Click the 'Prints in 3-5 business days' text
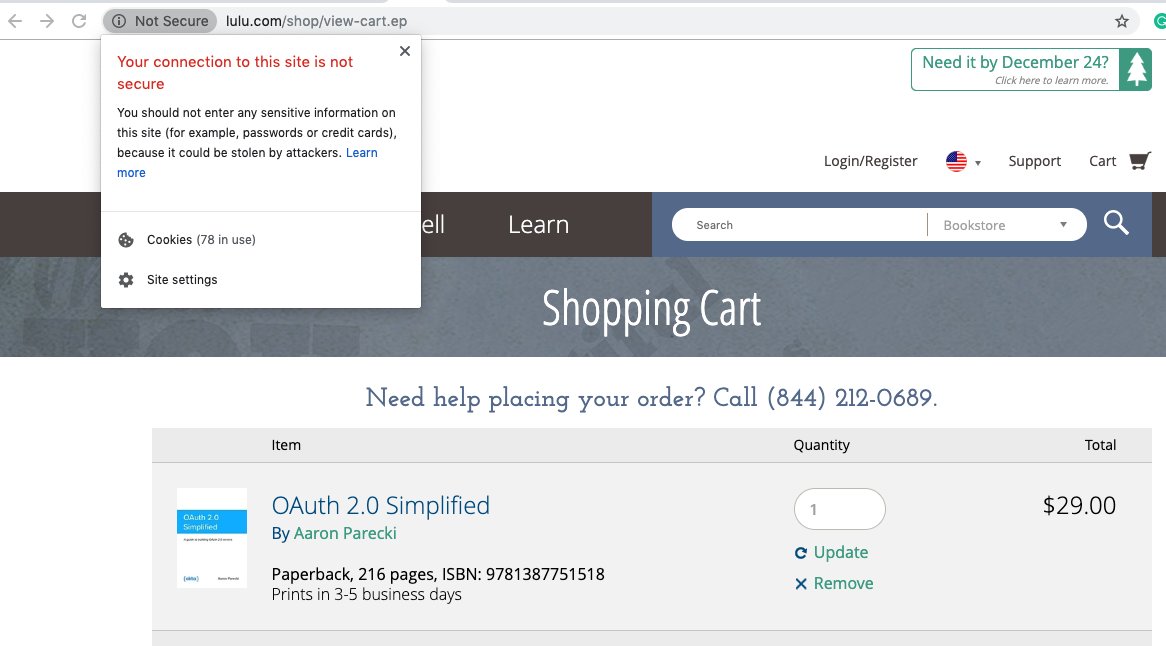Image resolution: width=1166 pixels, height=646 pixels. [x=367, y=595]
